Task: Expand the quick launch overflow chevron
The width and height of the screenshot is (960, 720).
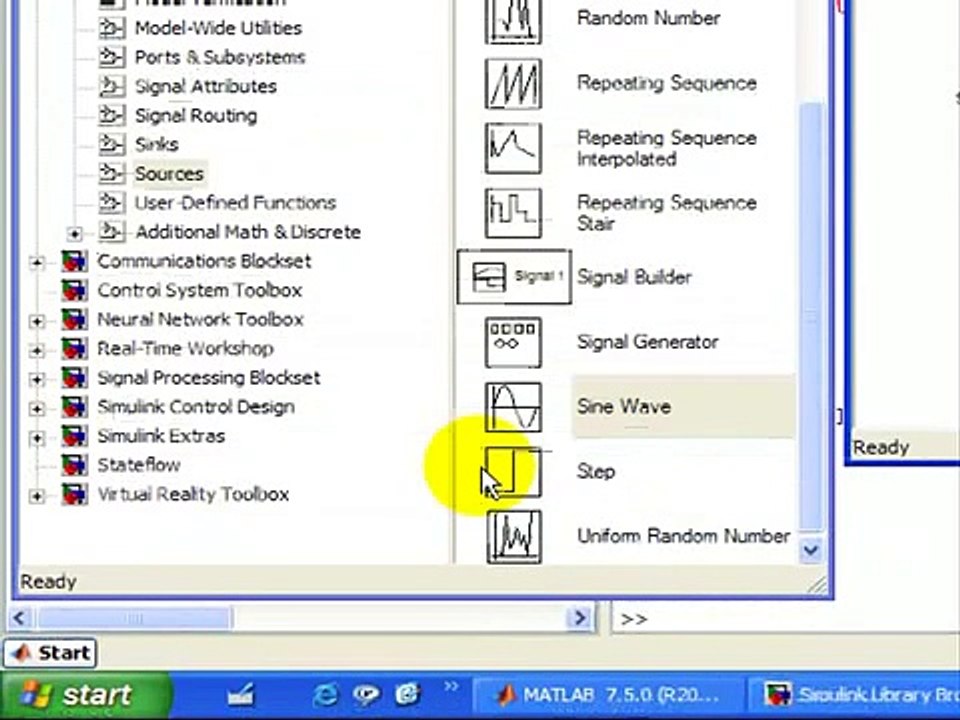Action: (451, 686)
